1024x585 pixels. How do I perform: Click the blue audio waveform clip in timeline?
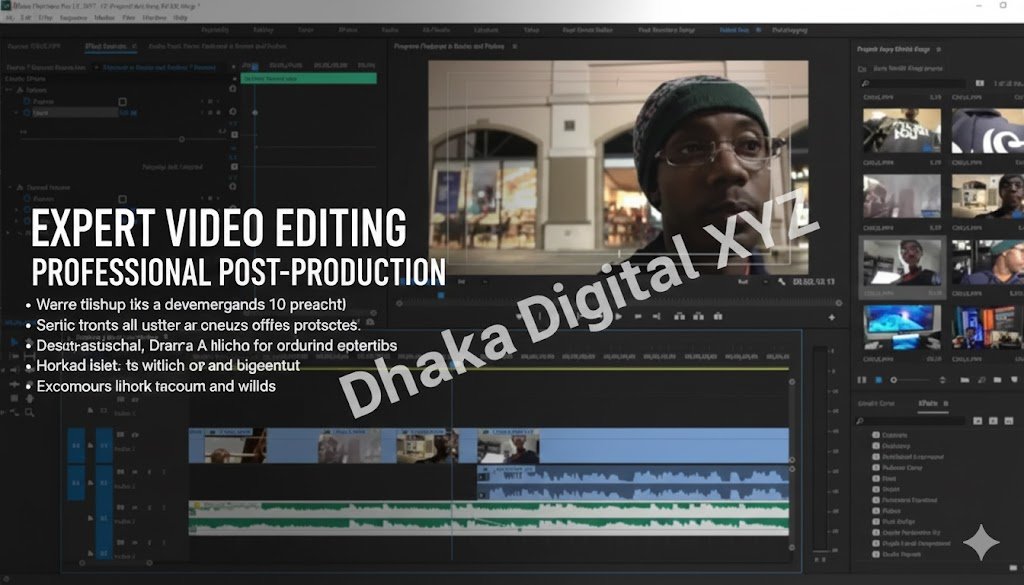[633, 483]
